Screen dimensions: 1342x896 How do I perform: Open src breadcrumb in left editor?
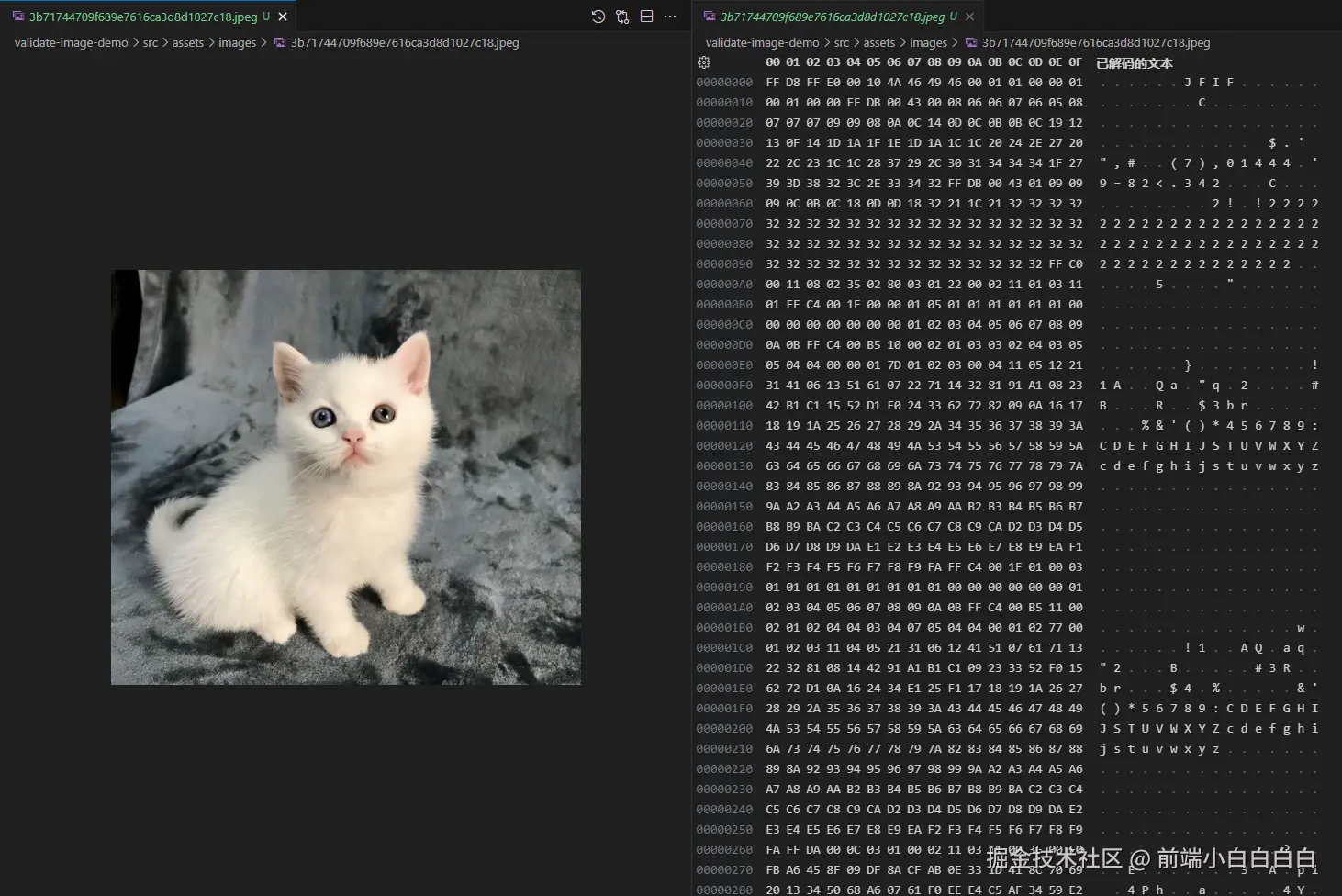pyautogui.click(x=151, y=42)
